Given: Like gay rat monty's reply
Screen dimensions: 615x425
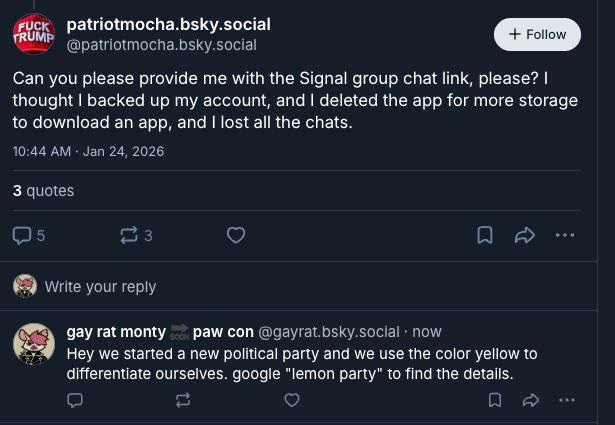Looking at the screenshot, I should point(292,400).
